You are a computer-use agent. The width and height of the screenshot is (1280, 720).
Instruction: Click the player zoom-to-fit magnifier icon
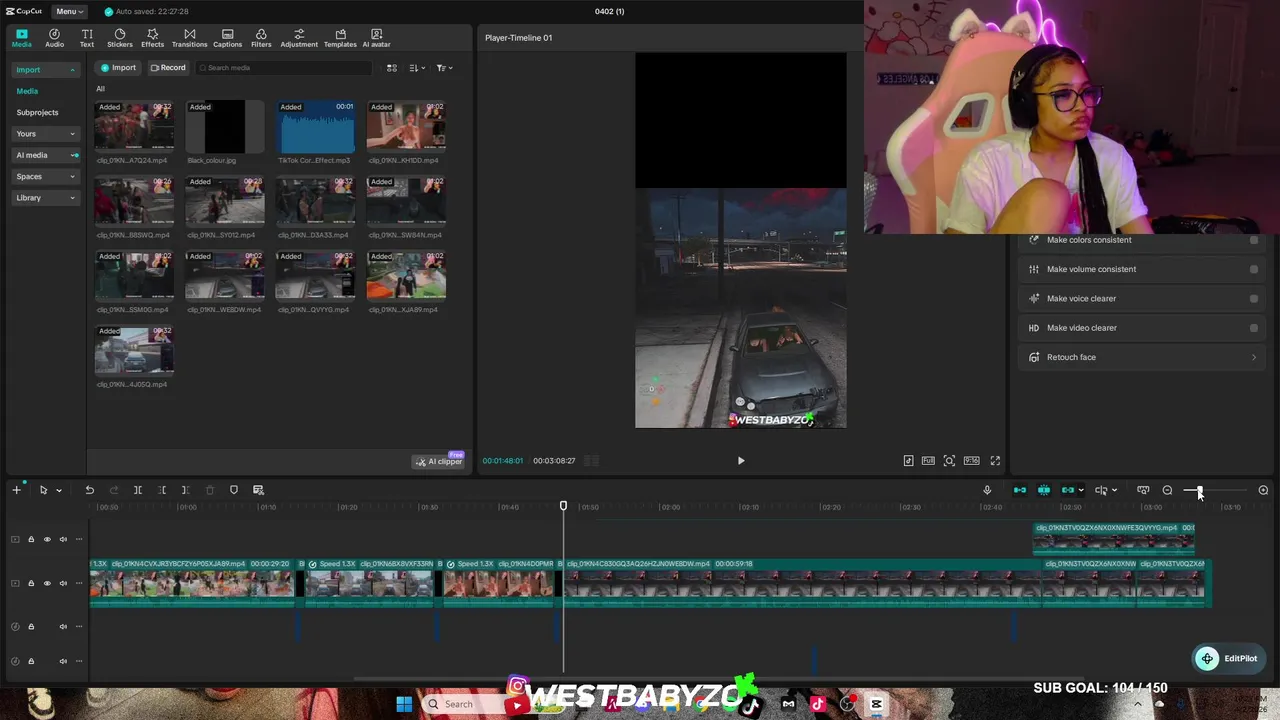(x=949, y=461)
